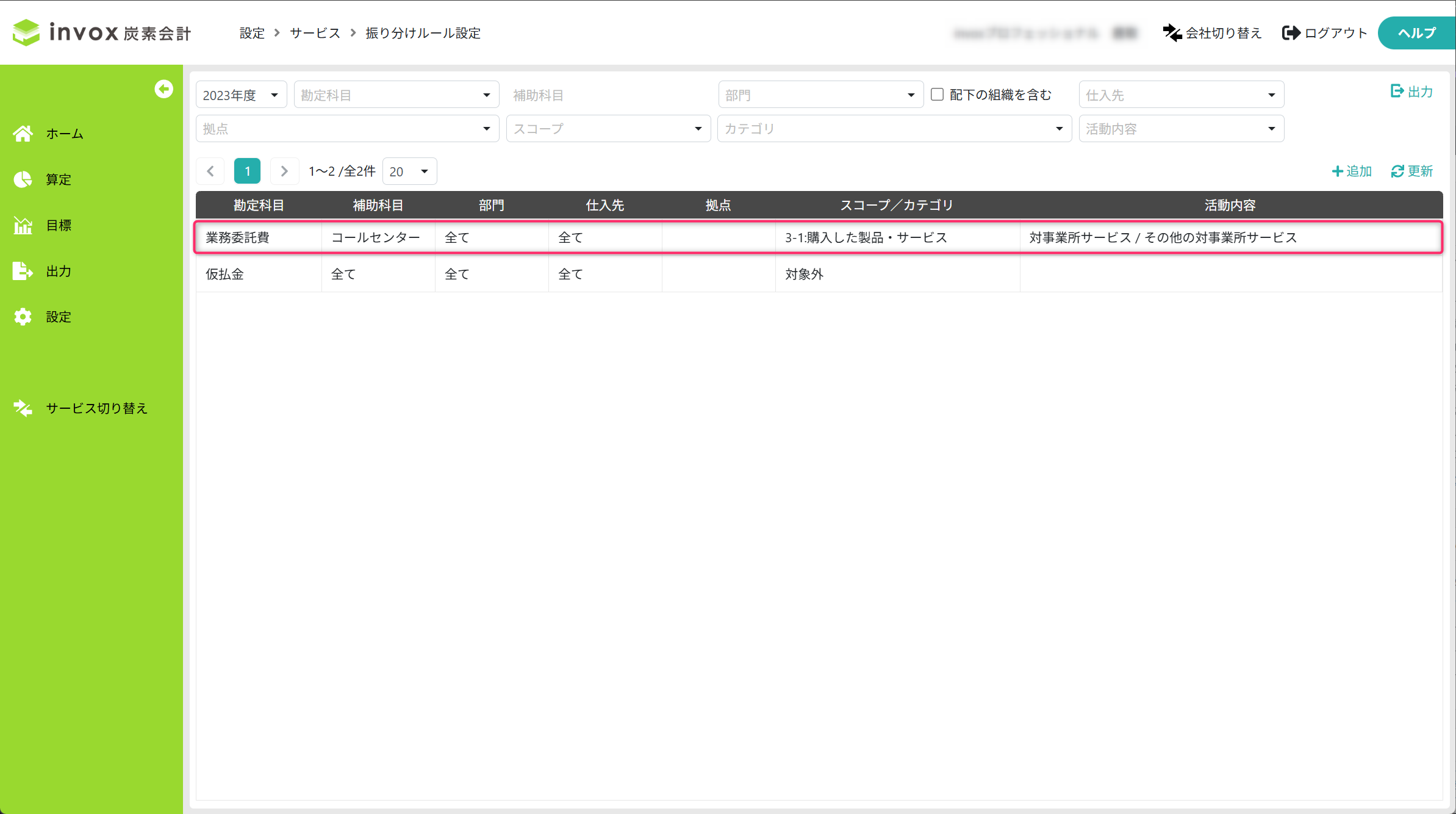Click the ホーム house icon
This screenshot has height=814, width=1456.
click(x=23, y=134)
